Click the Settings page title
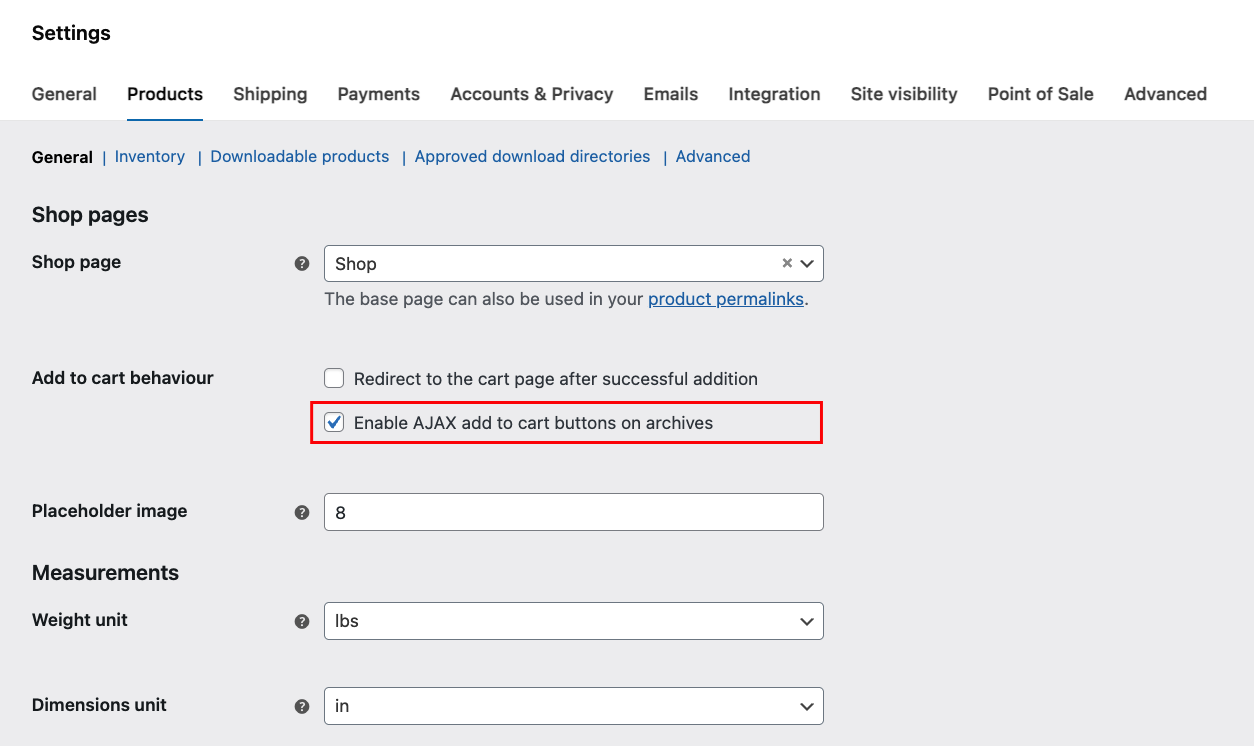The image size is (1254, 746). pyautogui.click(x=71, y=33)
